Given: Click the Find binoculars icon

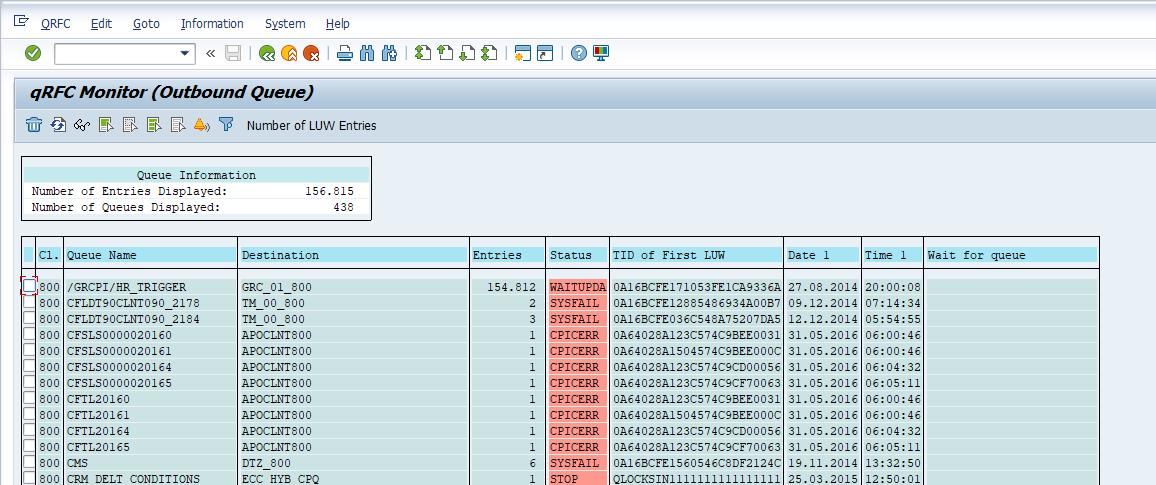Looking at the screenshot, I should (367, 54).
